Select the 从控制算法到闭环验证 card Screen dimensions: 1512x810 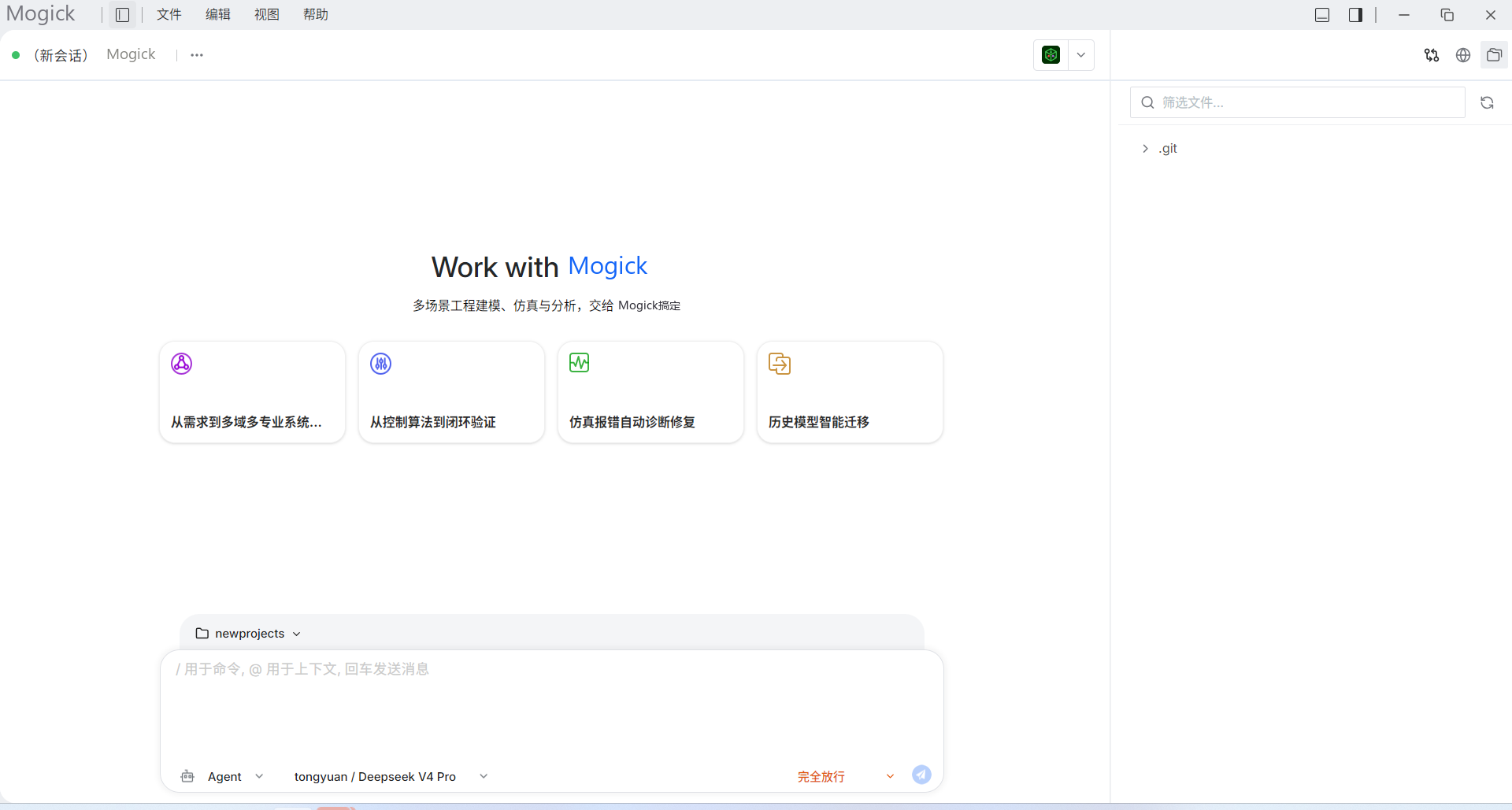451,392
